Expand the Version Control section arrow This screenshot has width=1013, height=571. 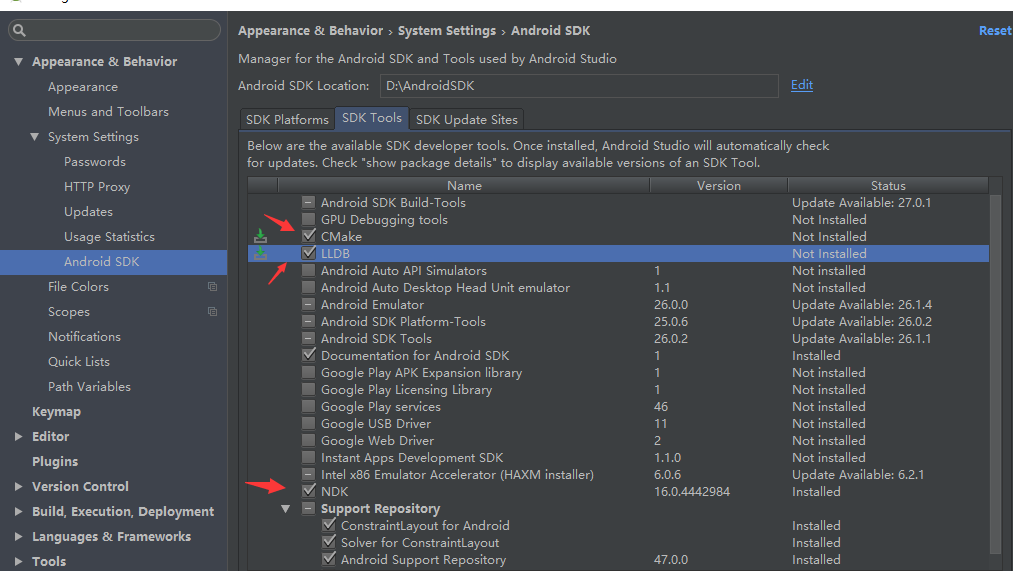point(18,486)
